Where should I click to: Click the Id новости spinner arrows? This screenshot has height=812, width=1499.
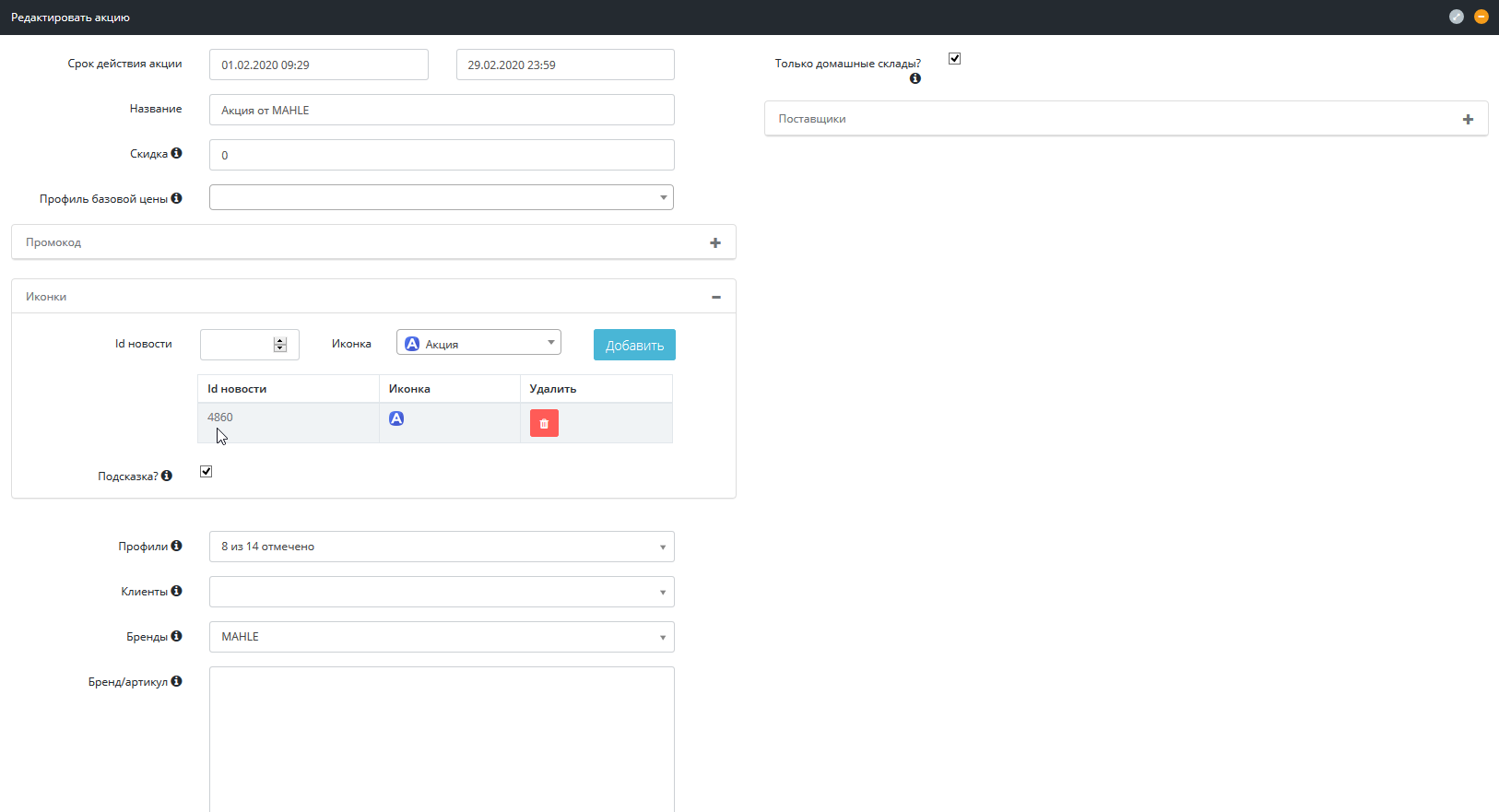[280, 345]
